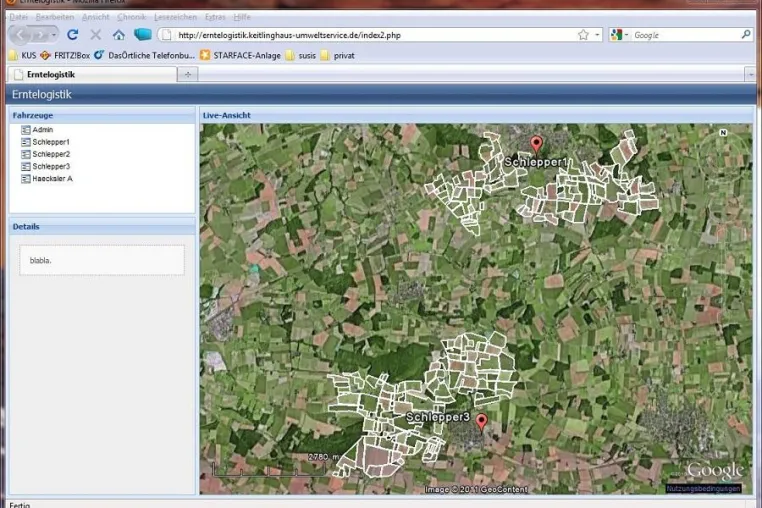The image size is (762, 508).
Task: Click the Details panel header
Action: (102, 227)
